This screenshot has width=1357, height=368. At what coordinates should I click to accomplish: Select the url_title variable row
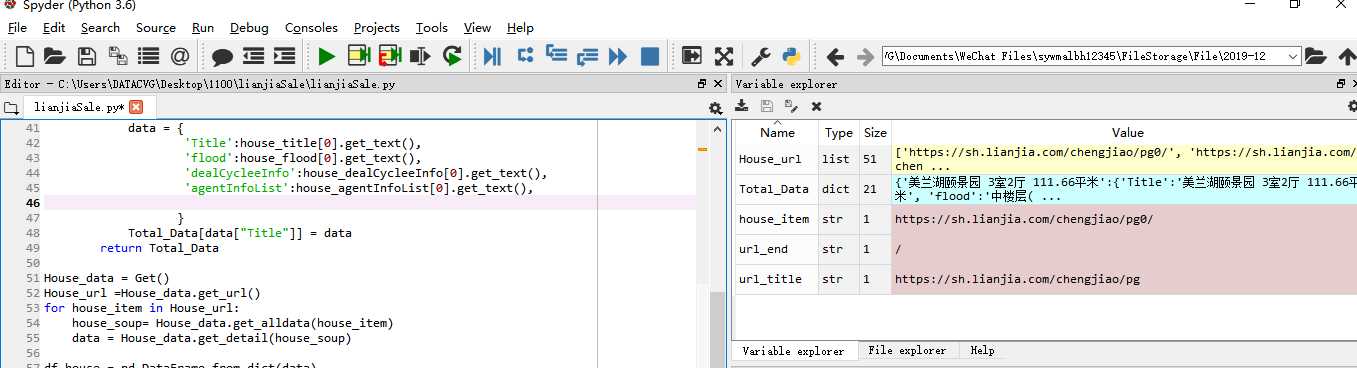[1045, 279]
